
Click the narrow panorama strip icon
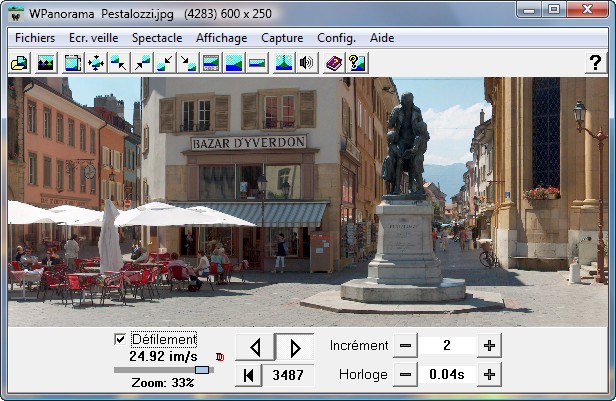click(x=257, y=63)
